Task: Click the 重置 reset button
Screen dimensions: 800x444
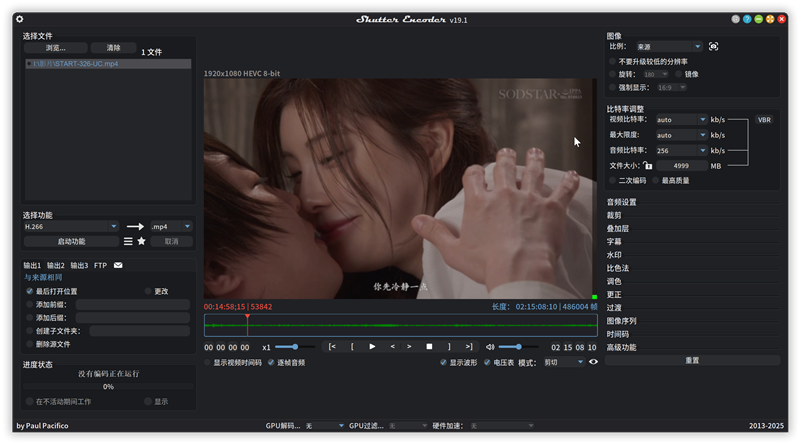Action: coord(692,360)
